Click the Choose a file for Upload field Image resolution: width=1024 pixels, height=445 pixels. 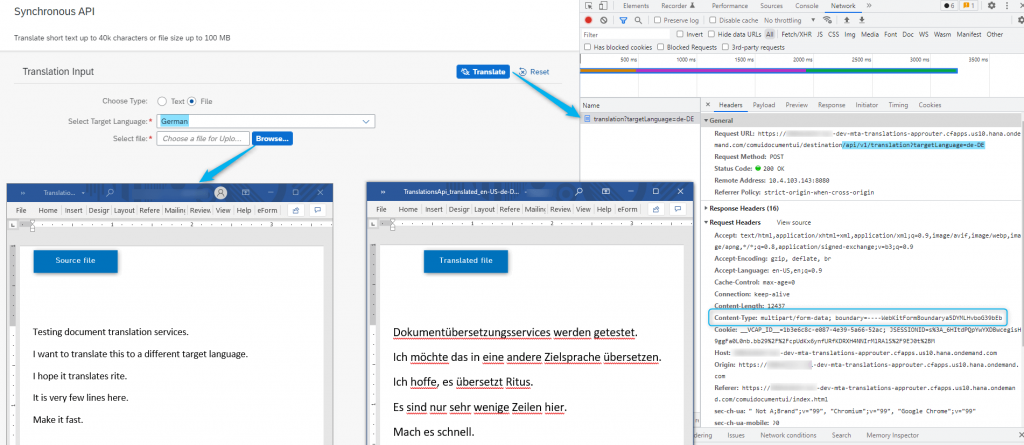(203, 139)
